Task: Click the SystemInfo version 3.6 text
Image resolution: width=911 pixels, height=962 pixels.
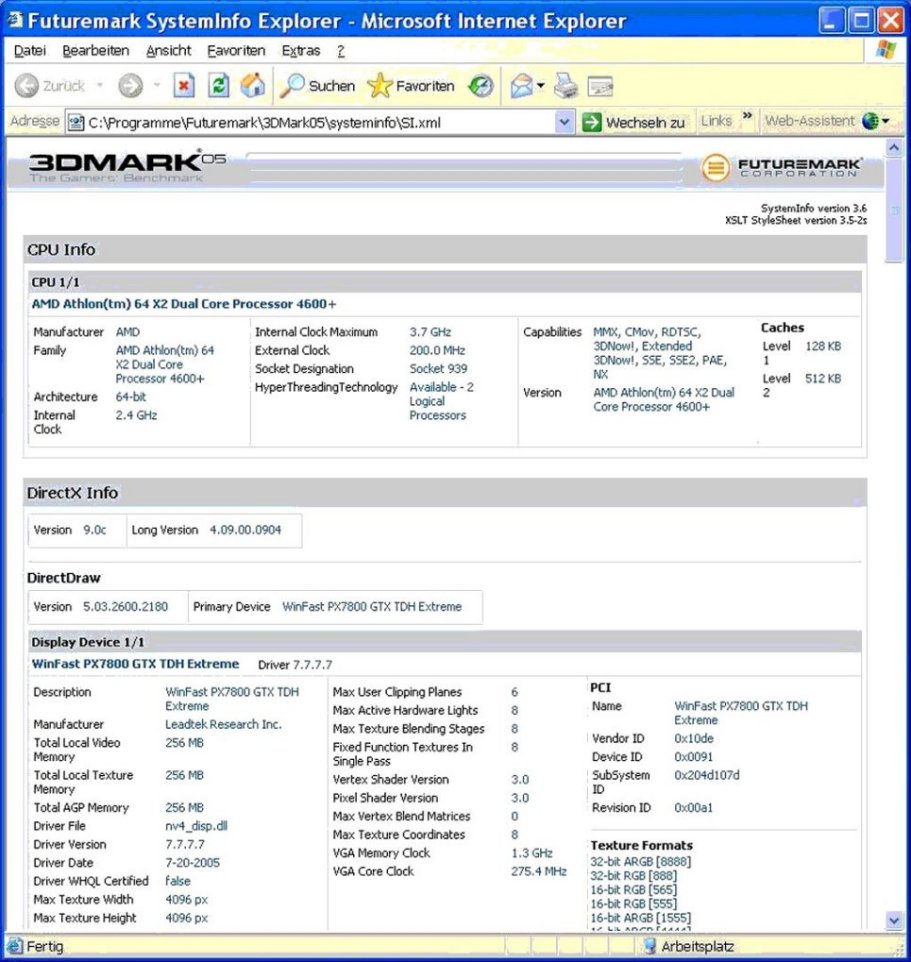Action: coord(813,209)
